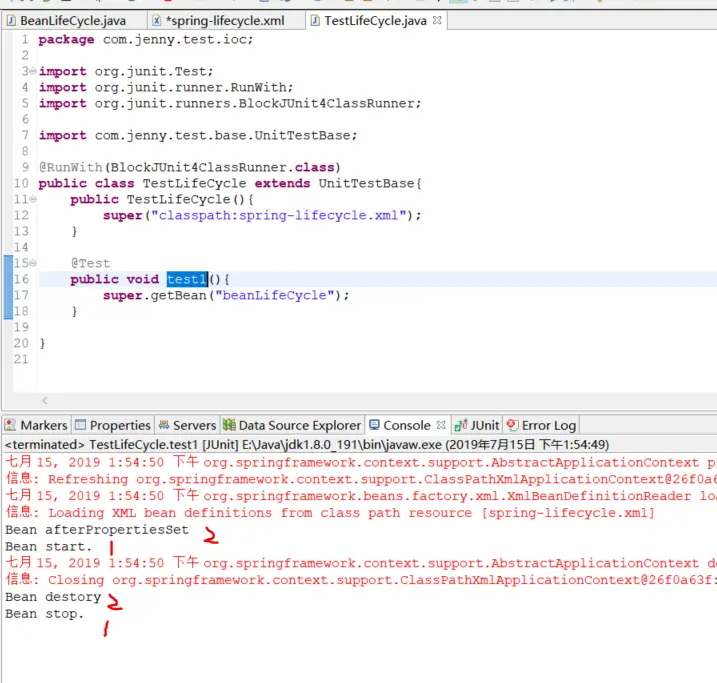
Task: Click line number 20 in the gutter
Action: pyautogui.click(x=21, y=343)
